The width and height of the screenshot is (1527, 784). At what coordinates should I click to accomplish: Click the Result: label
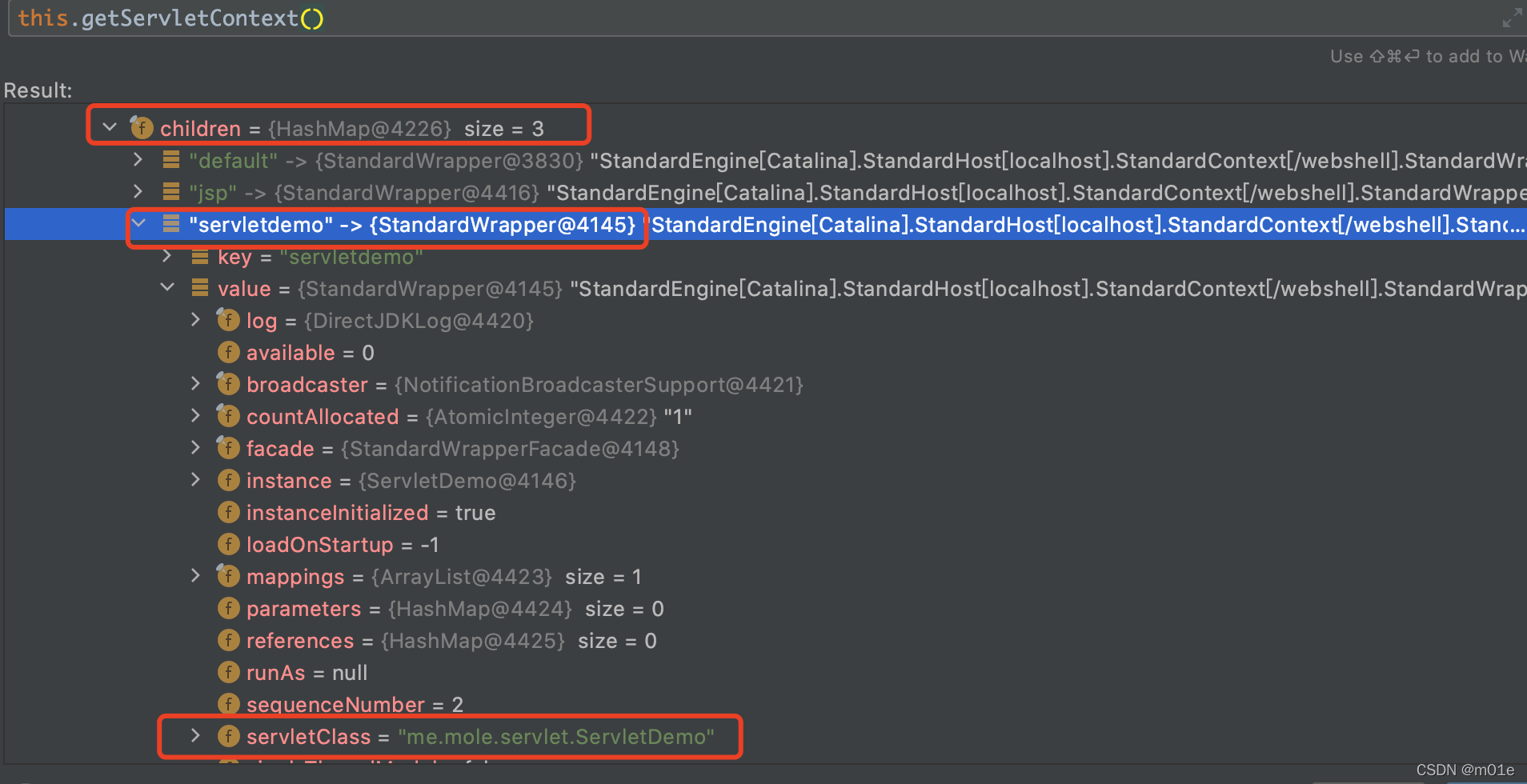click(x=38, y=90)
